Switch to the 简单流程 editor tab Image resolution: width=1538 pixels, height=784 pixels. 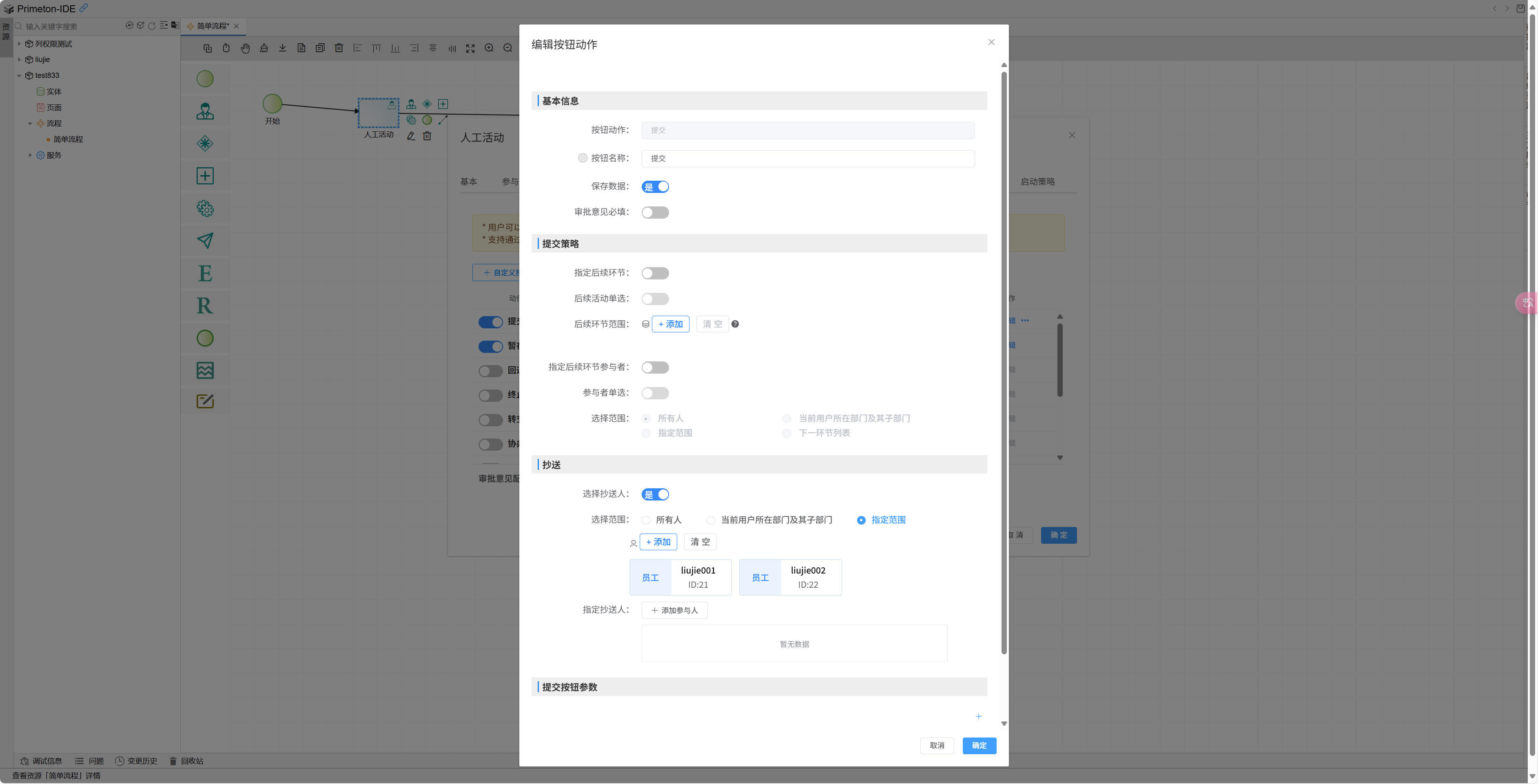(212, 26)
